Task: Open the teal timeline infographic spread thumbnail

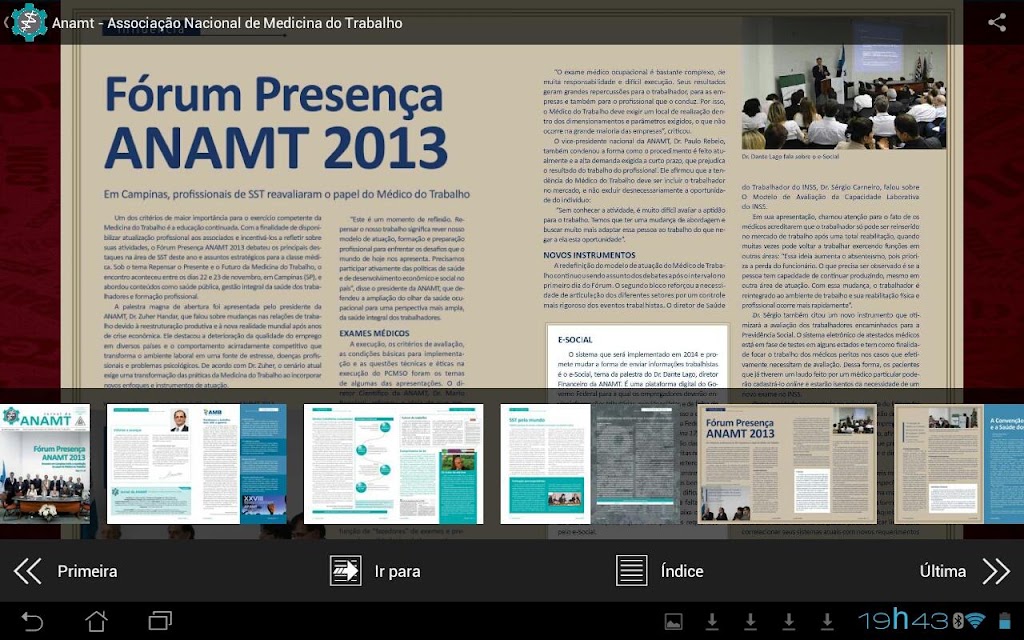Action: click(x=394, y=464)
